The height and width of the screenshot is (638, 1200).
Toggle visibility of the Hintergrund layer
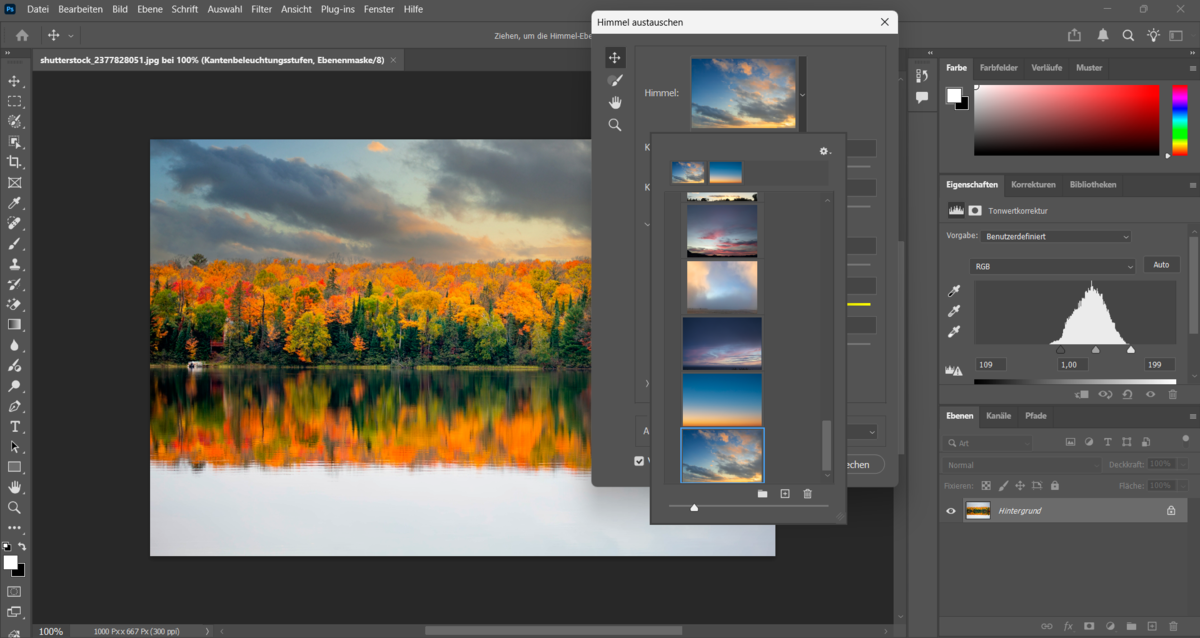950,511
